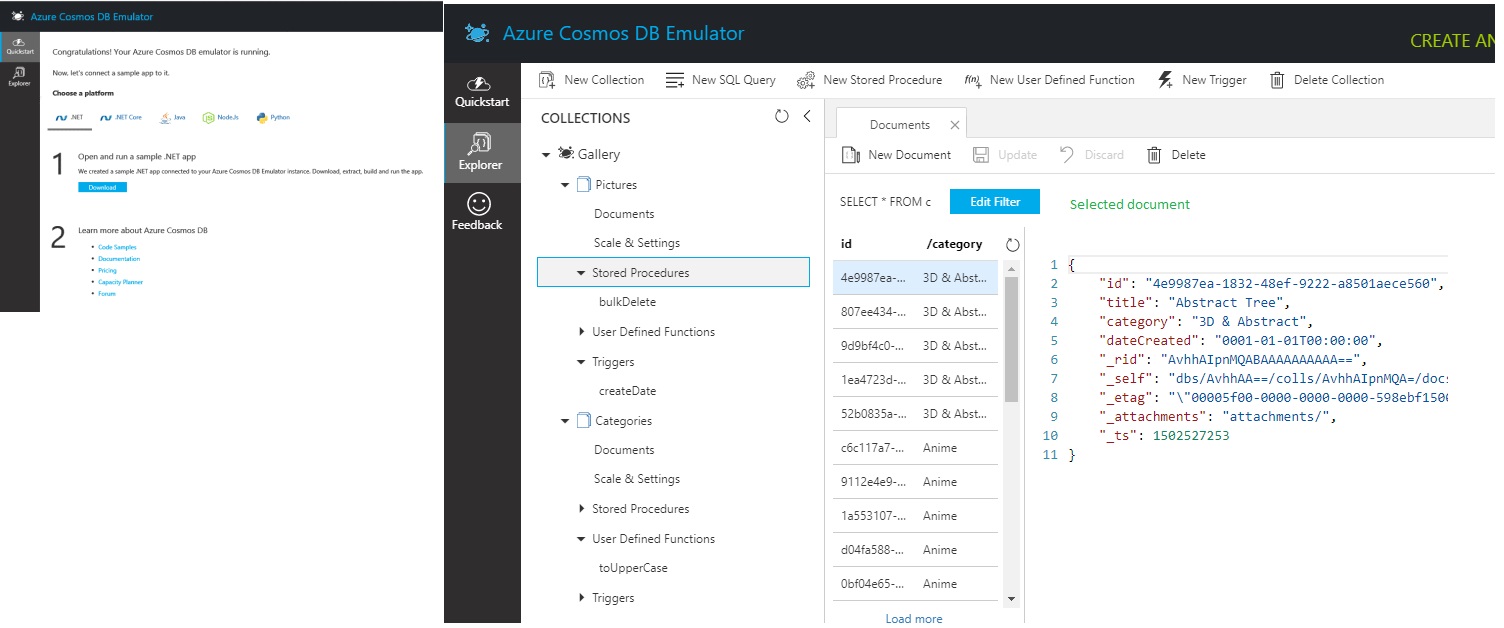1504x628 pixels.
Task: Click the document list vertical scrollbar
Action: click(x=1011, y=340)
